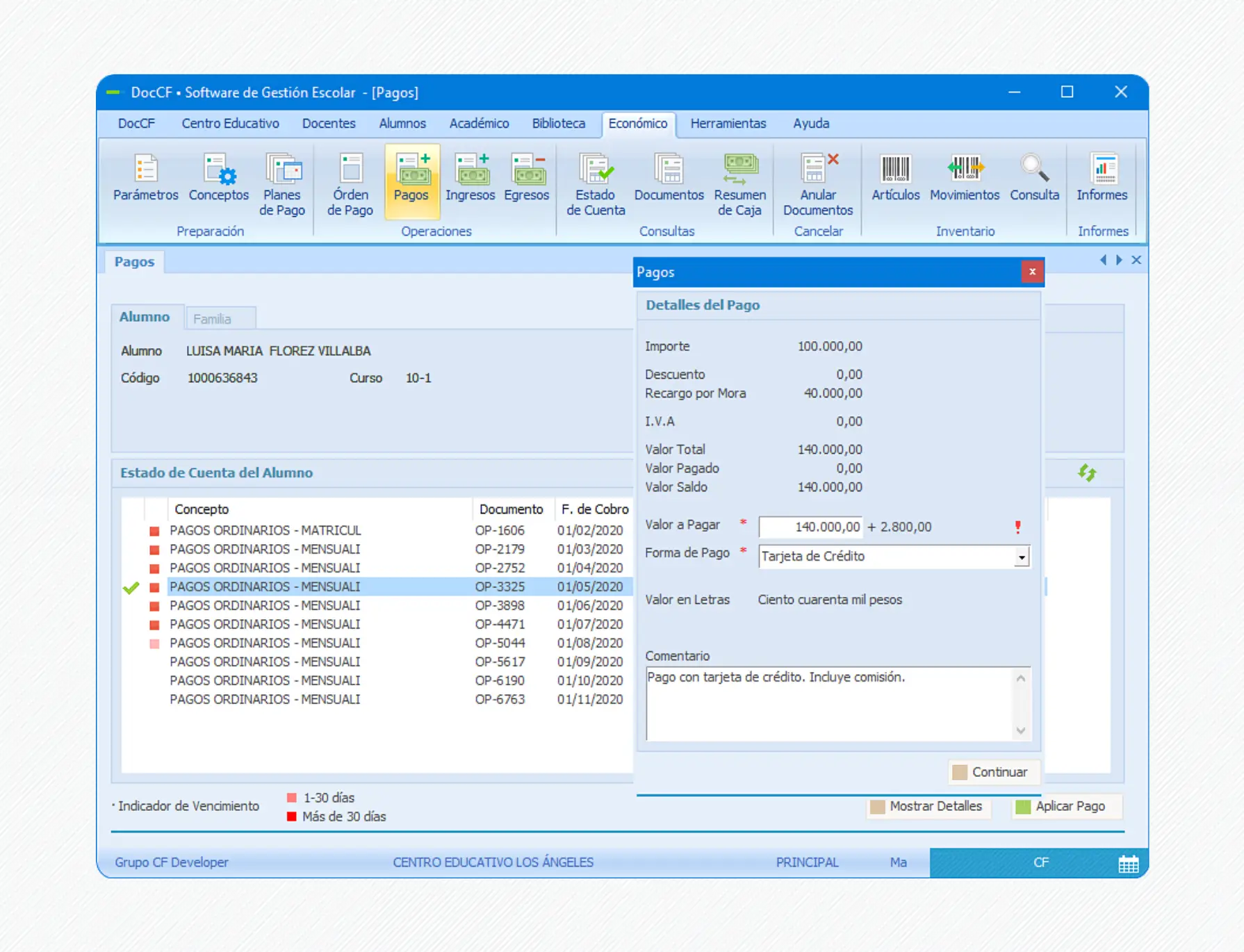This screenshot has width=1244, height=952.
Task: Expand the Forma de Pago dropdown
Action: [x=1021, y=557]
